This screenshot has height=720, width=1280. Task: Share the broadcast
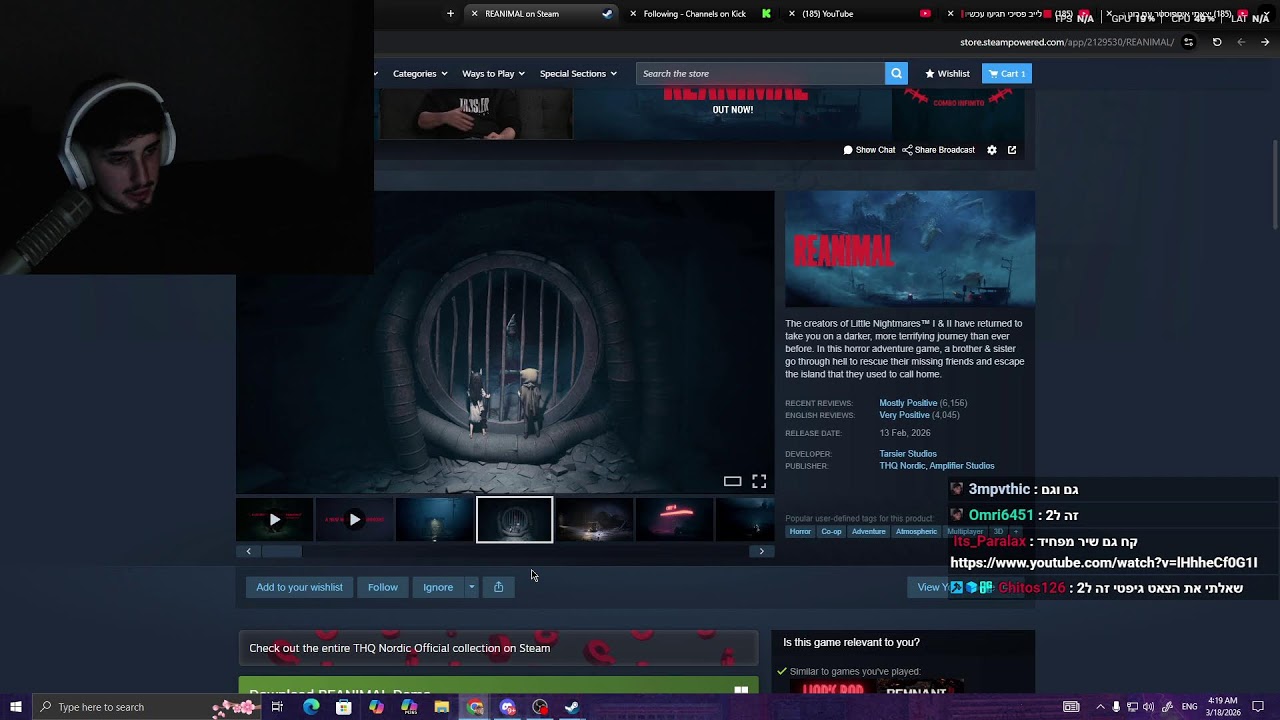pos(938,150)
